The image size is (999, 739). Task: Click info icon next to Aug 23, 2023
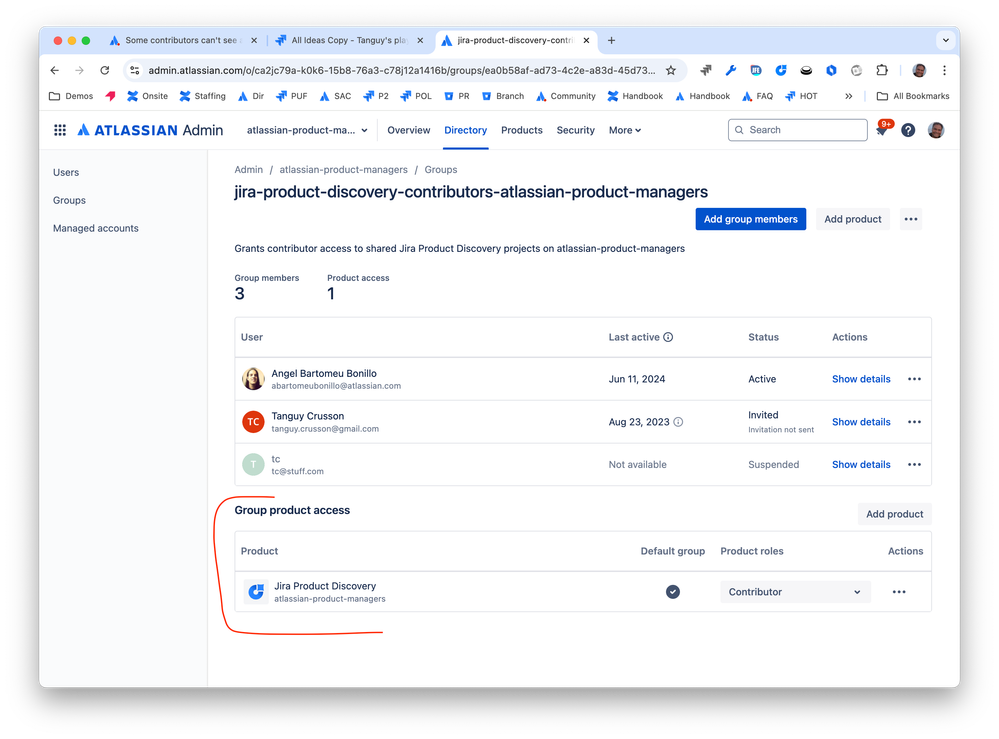click(x=679, y=422)
